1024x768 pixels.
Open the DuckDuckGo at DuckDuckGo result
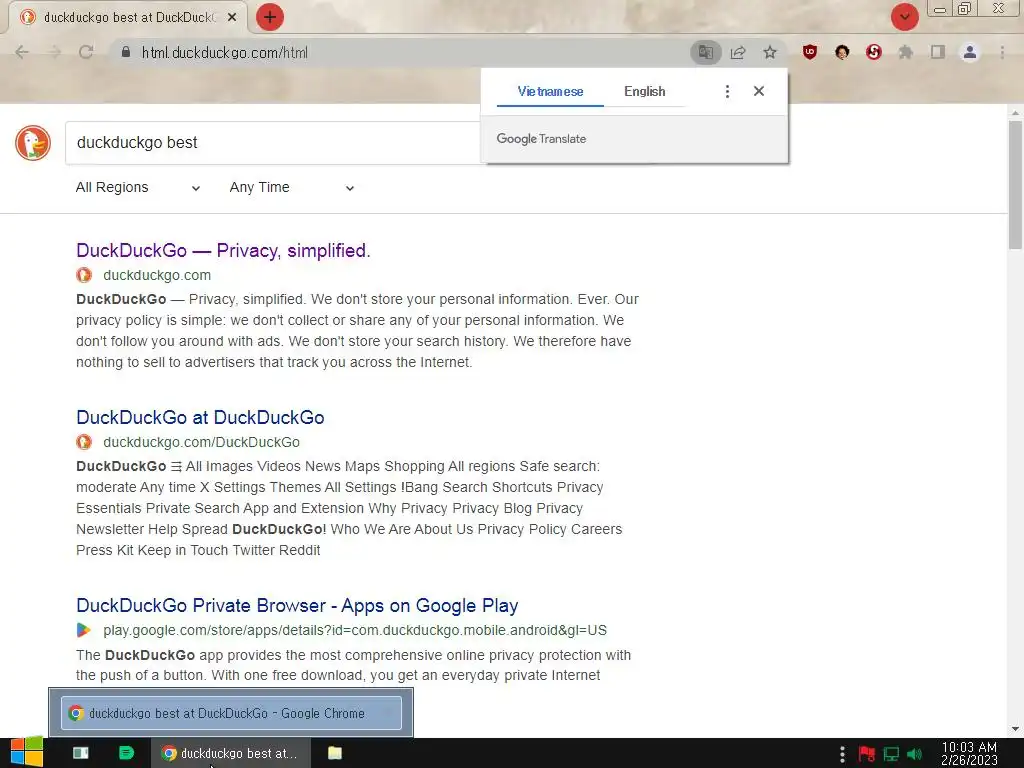click(200, 417)
